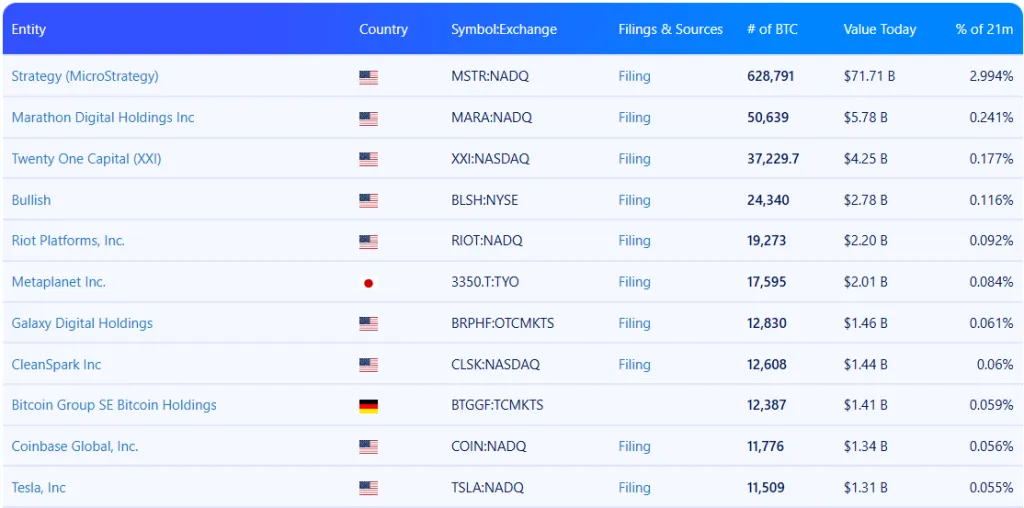The height and width of the screenshot is (508, 1024).
Task: Click the US flag in the Strategy (MicroStrategy) row
Action: click(368, 77)
